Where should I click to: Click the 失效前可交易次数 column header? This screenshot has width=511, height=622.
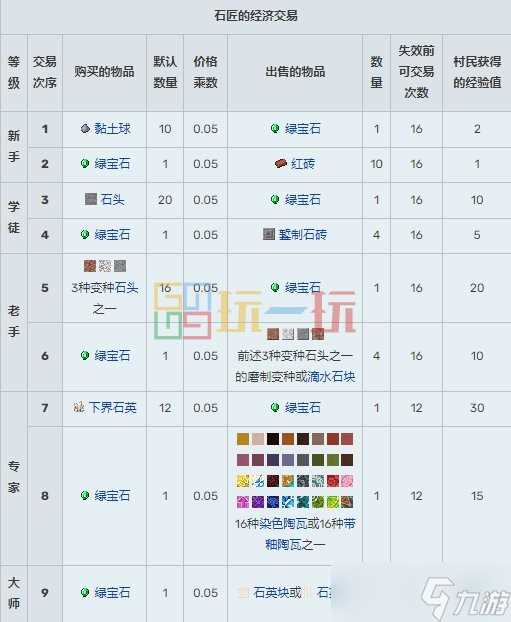click(416, 72)
